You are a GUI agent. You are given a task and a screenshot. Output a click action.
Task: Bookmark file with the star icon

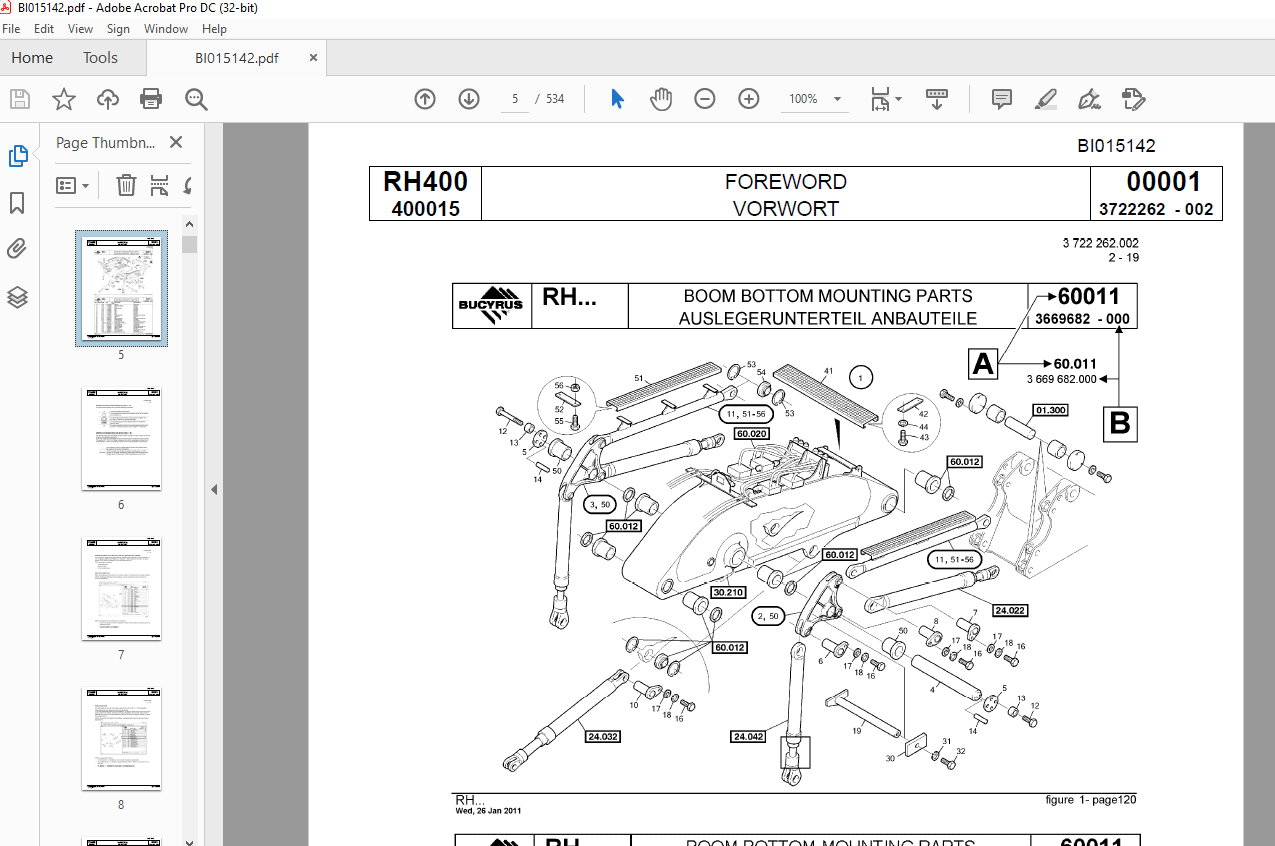click(x=64, y=99)
